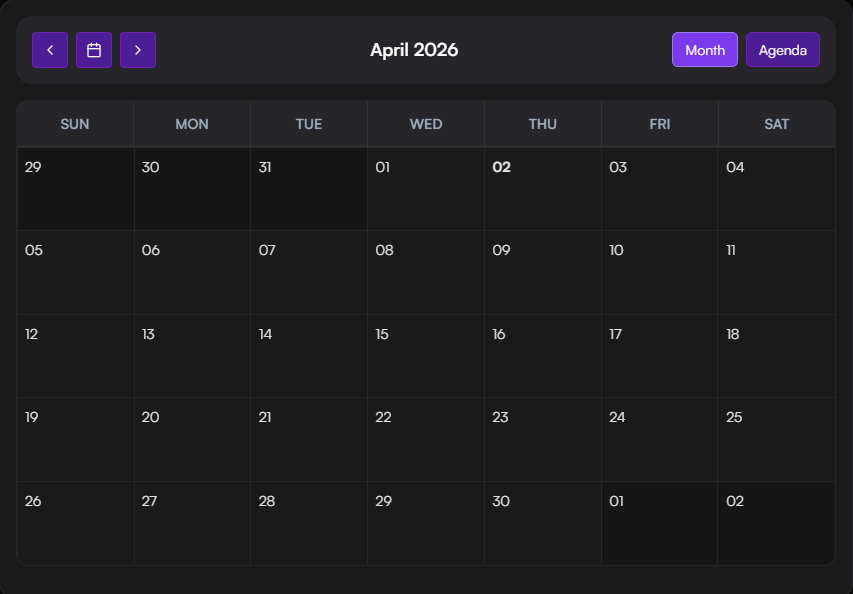
Task: Select April 11 on the calendar
Action: pyautogui.click(x=776, y=271)
